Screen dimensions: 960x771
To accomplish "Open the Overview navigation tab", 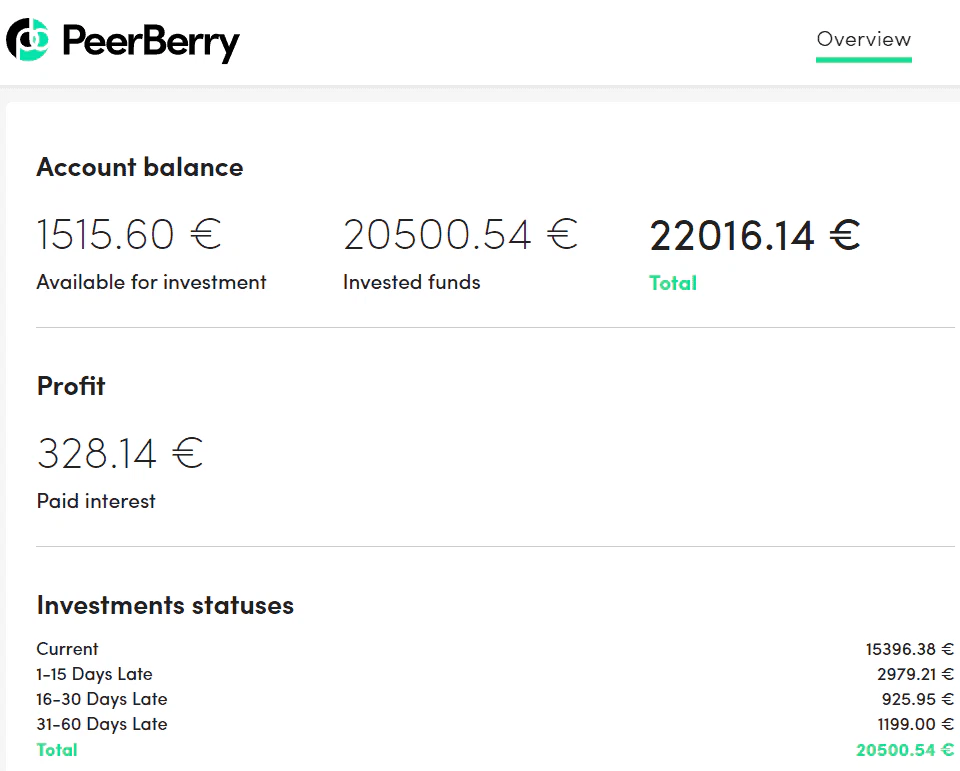I will (863, 39).
